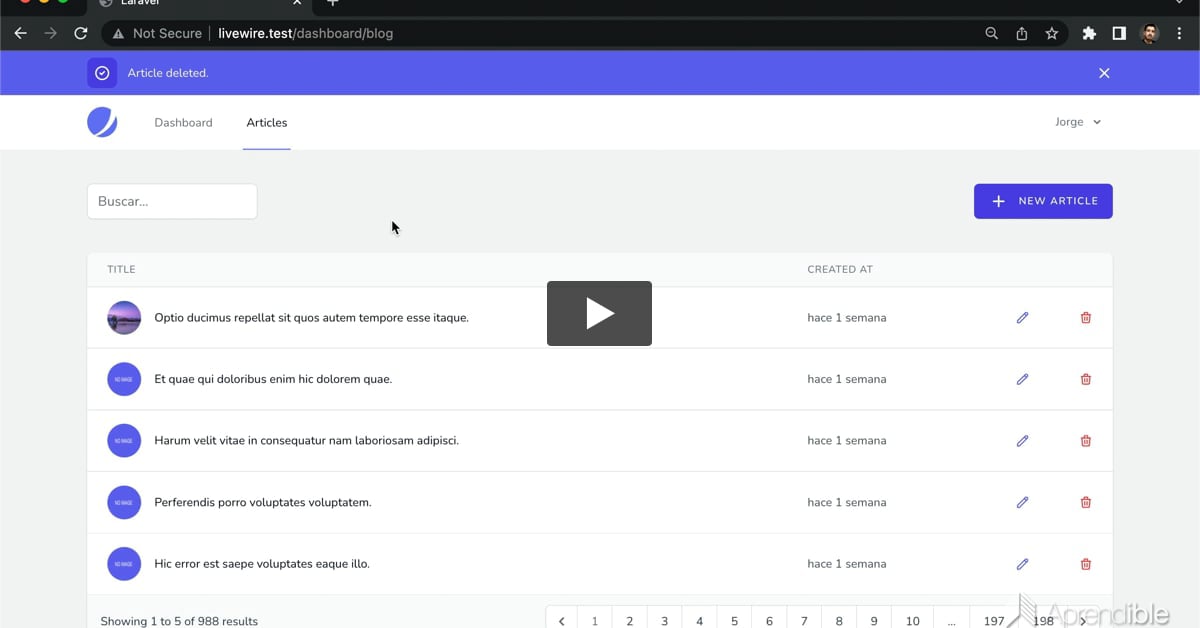
Task: Go to the Dashboard nav tab
Action: tap(183, 122)
